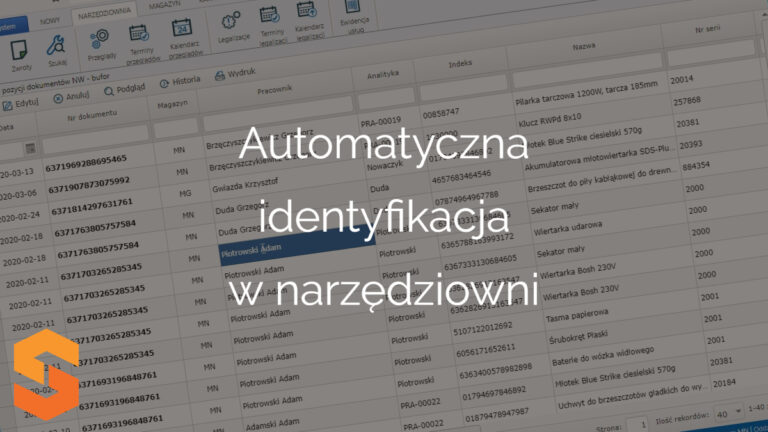Open Legalizacje ribbon icon
768x432 pixels.
[233, 26]
